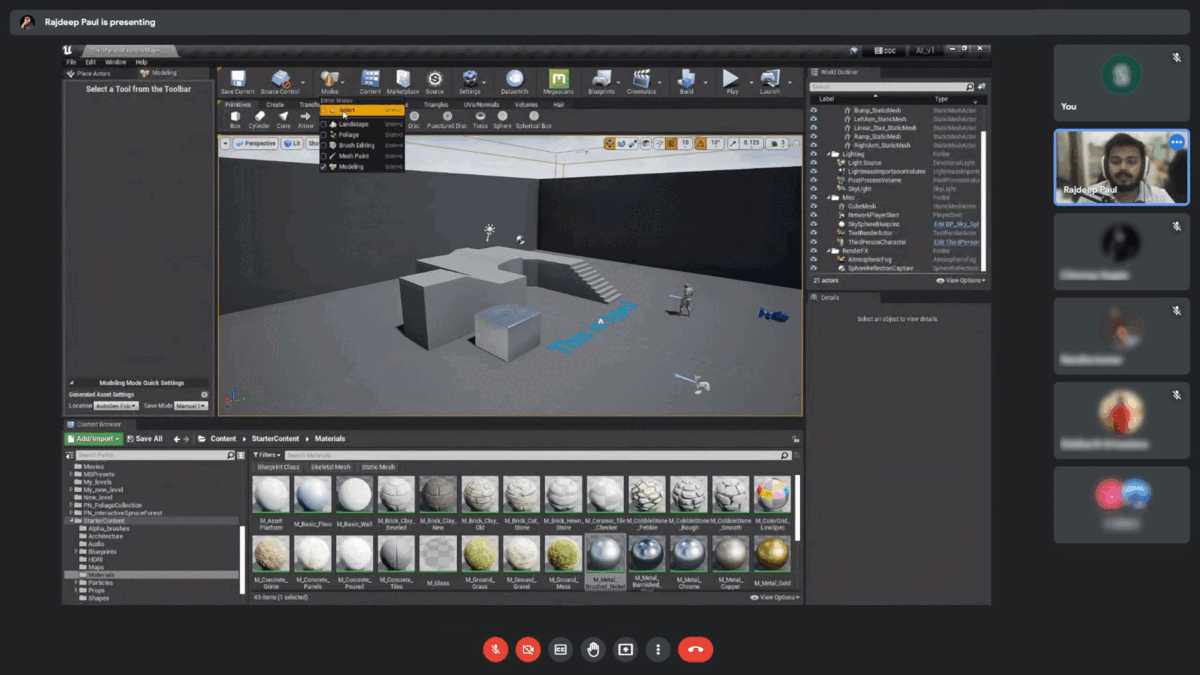1200x675 pixels.
Task: Open the Perspective viewport dropdown
Action: [x=257, y=144]
